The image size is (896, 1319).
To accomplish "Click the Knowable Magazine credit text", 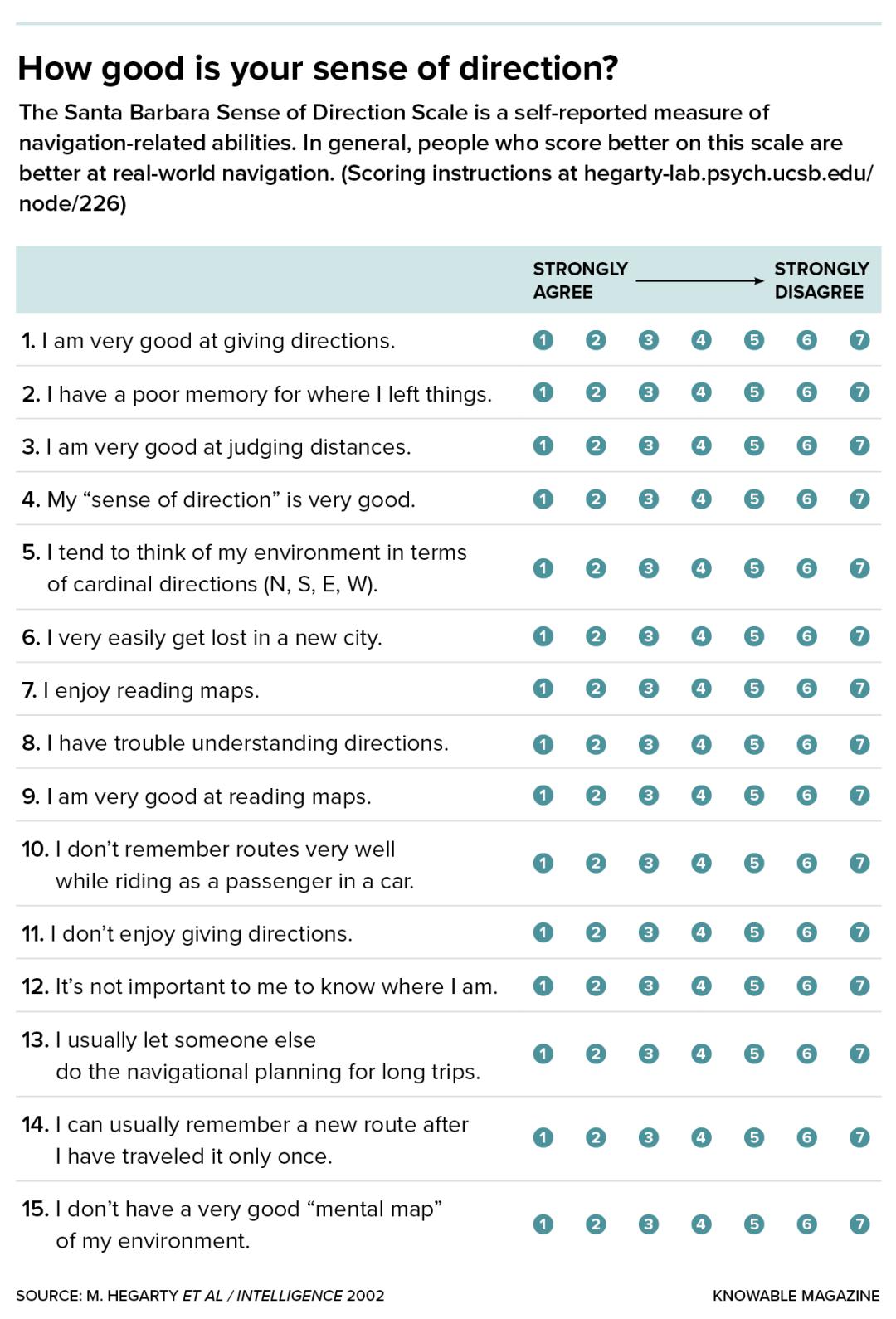I will (796, 1296).
